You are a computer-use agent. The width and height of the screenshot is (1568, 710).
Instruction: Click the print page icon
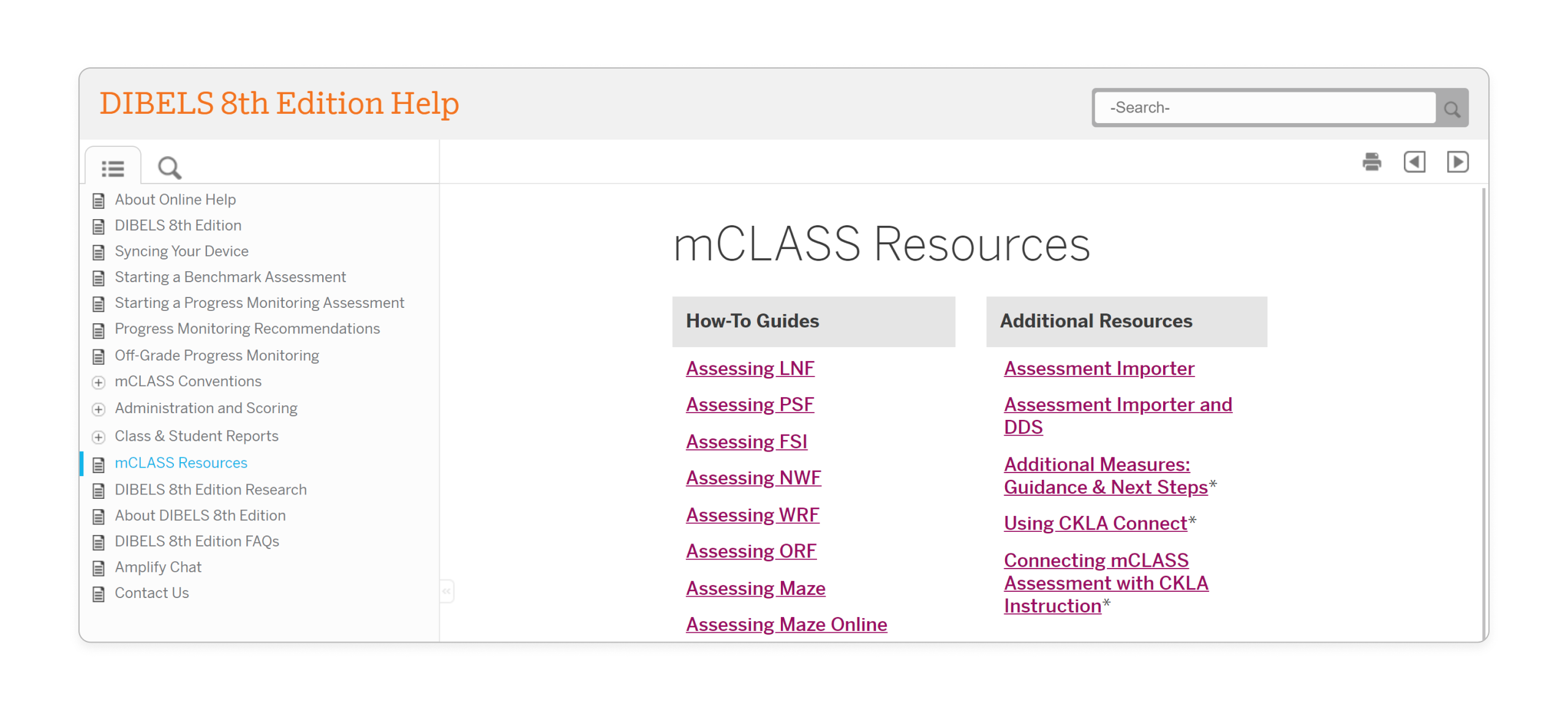tap(1372, 162)
